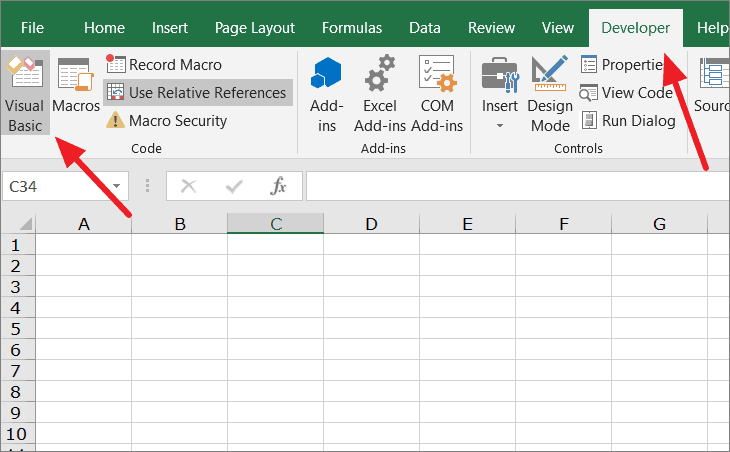Open the Review tab

point(491,28)
